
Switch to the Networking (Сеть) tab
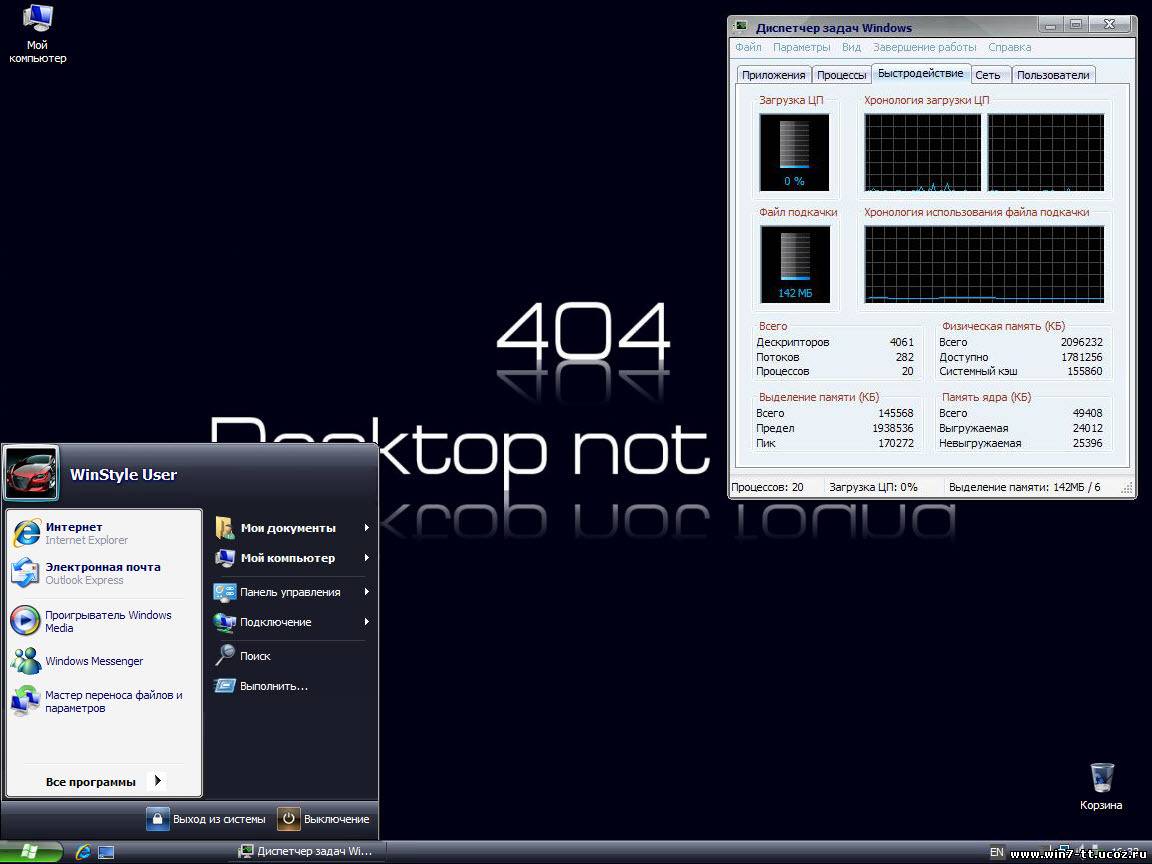tap(988, 75)
